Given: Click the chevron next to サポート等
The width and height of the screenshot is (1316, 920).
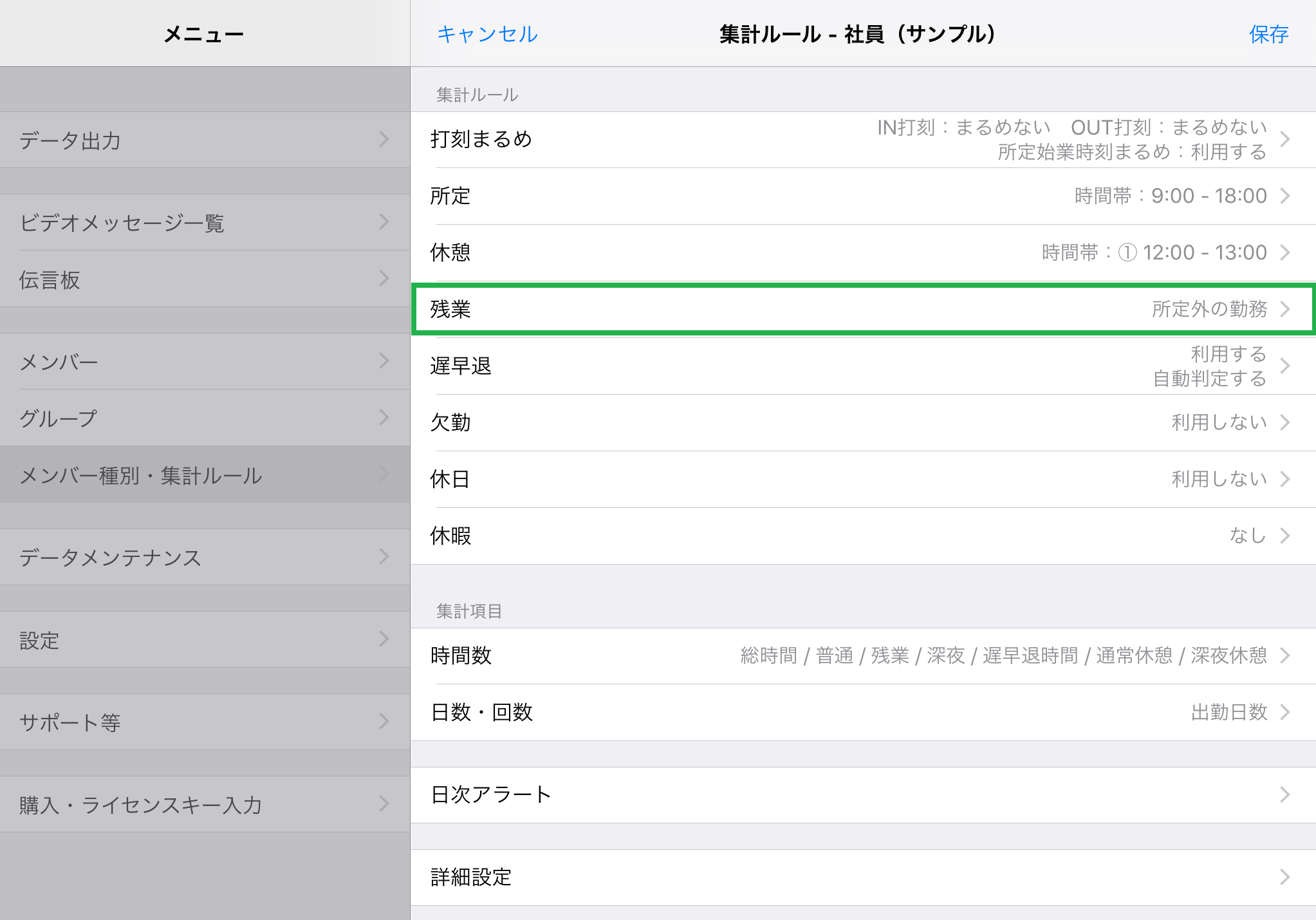Looking at the screenshot, I should 384,721.
